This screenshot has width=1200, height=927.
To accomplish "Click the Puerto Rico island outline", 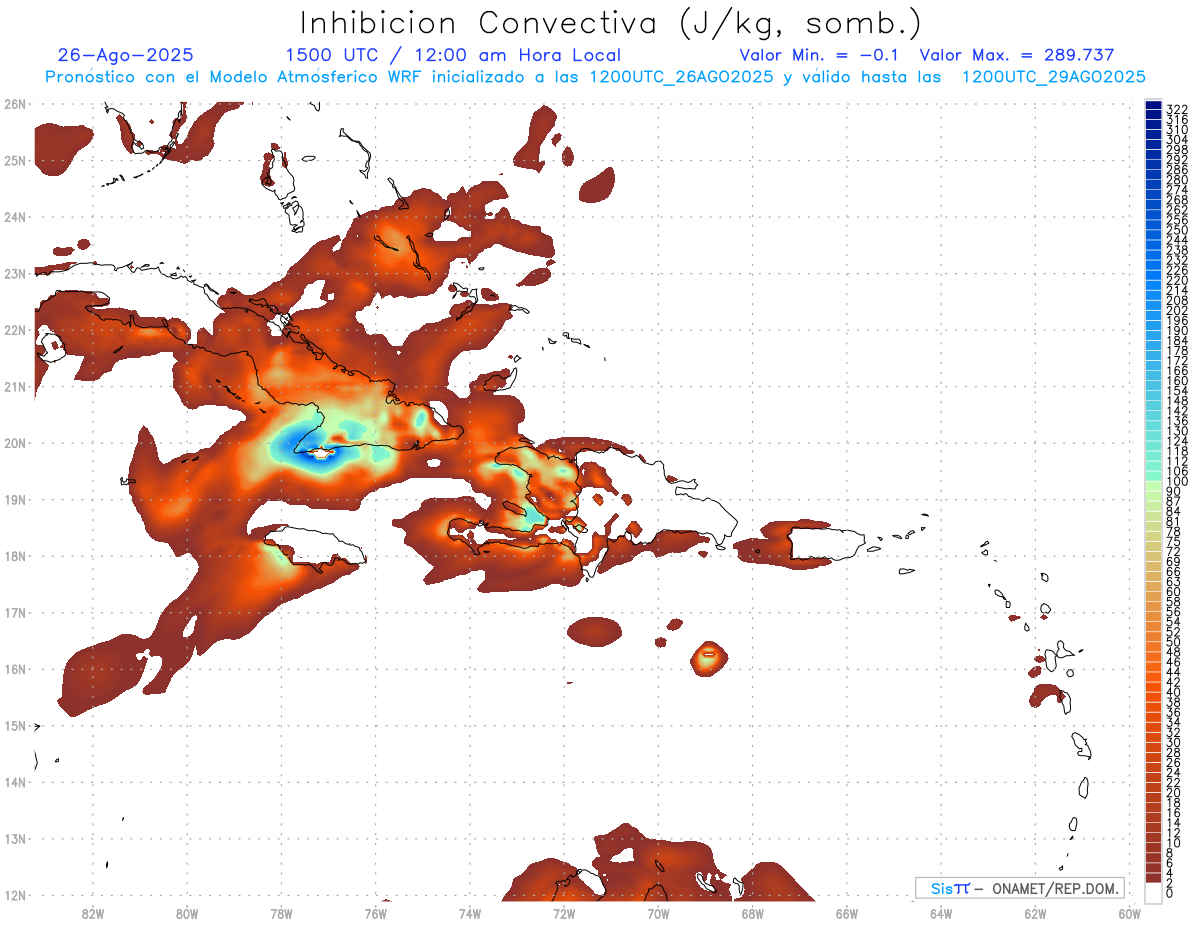I will pyautogui.click(x=829, y=543).
